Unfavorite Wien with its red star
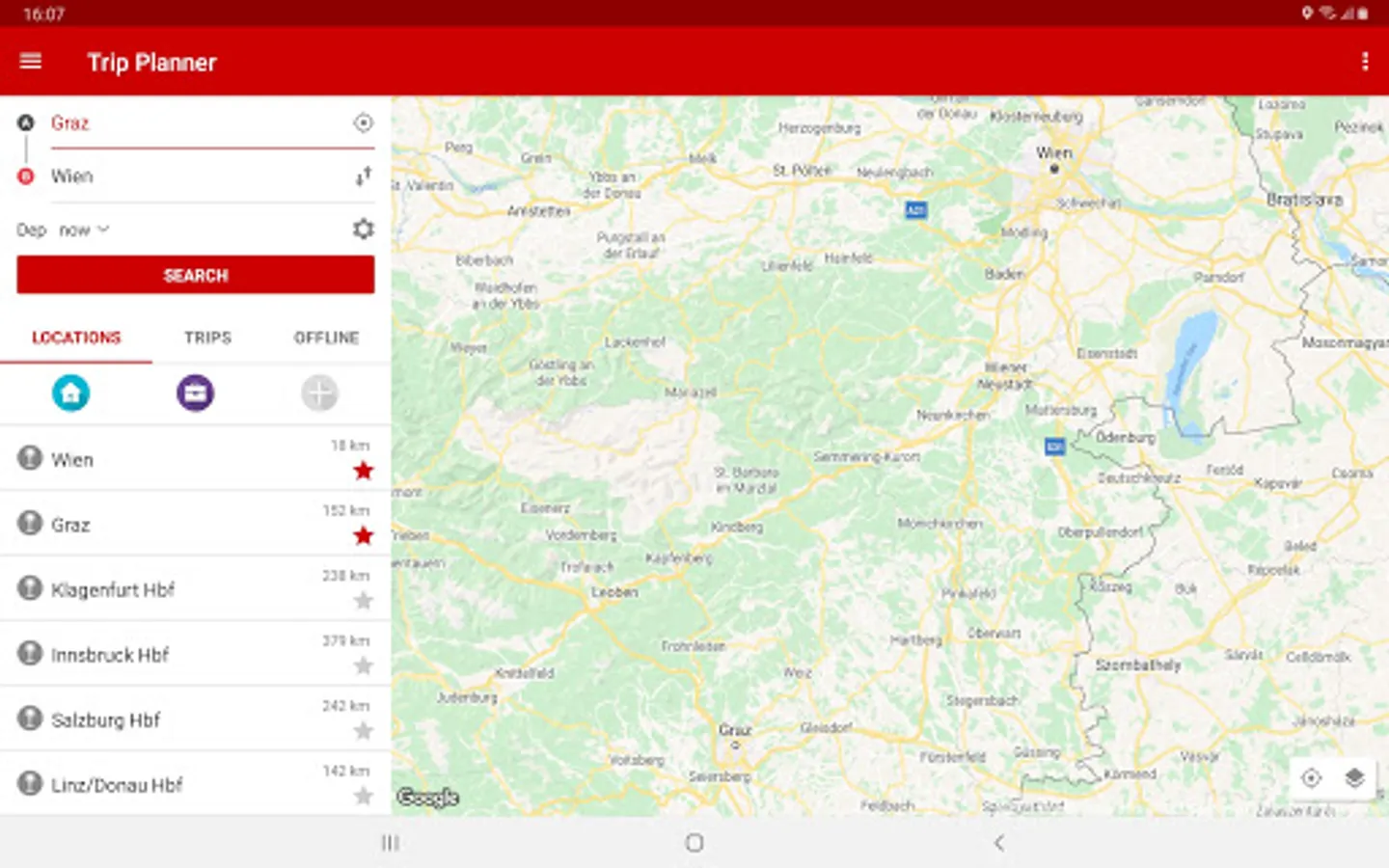 (x=363, y=471)
